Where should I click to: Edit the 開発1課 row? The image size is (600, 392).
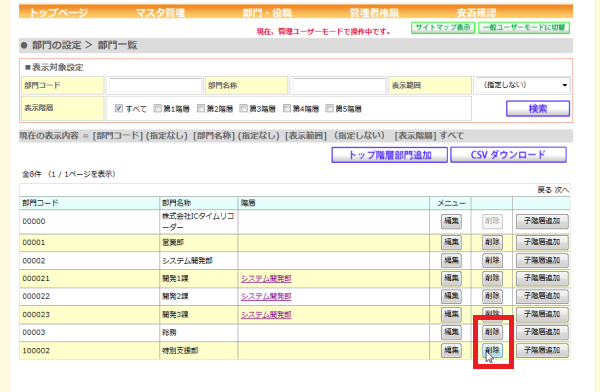(x=451, y=278)
